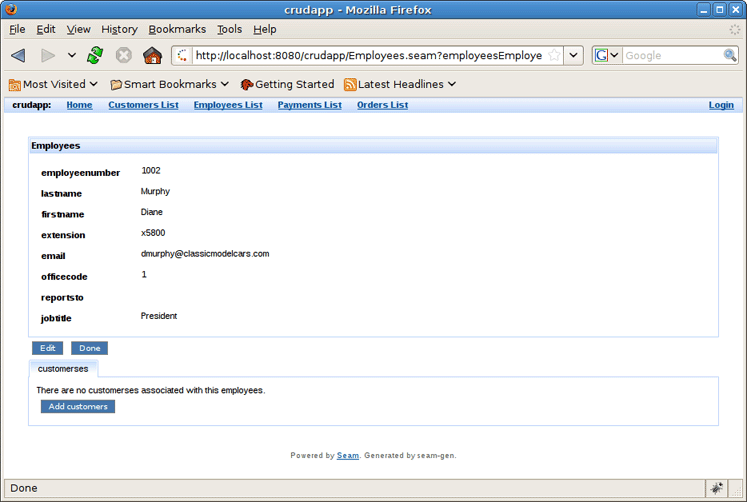
Task: Click the bug icon in status bar
Action: click(x=717, y=488)
